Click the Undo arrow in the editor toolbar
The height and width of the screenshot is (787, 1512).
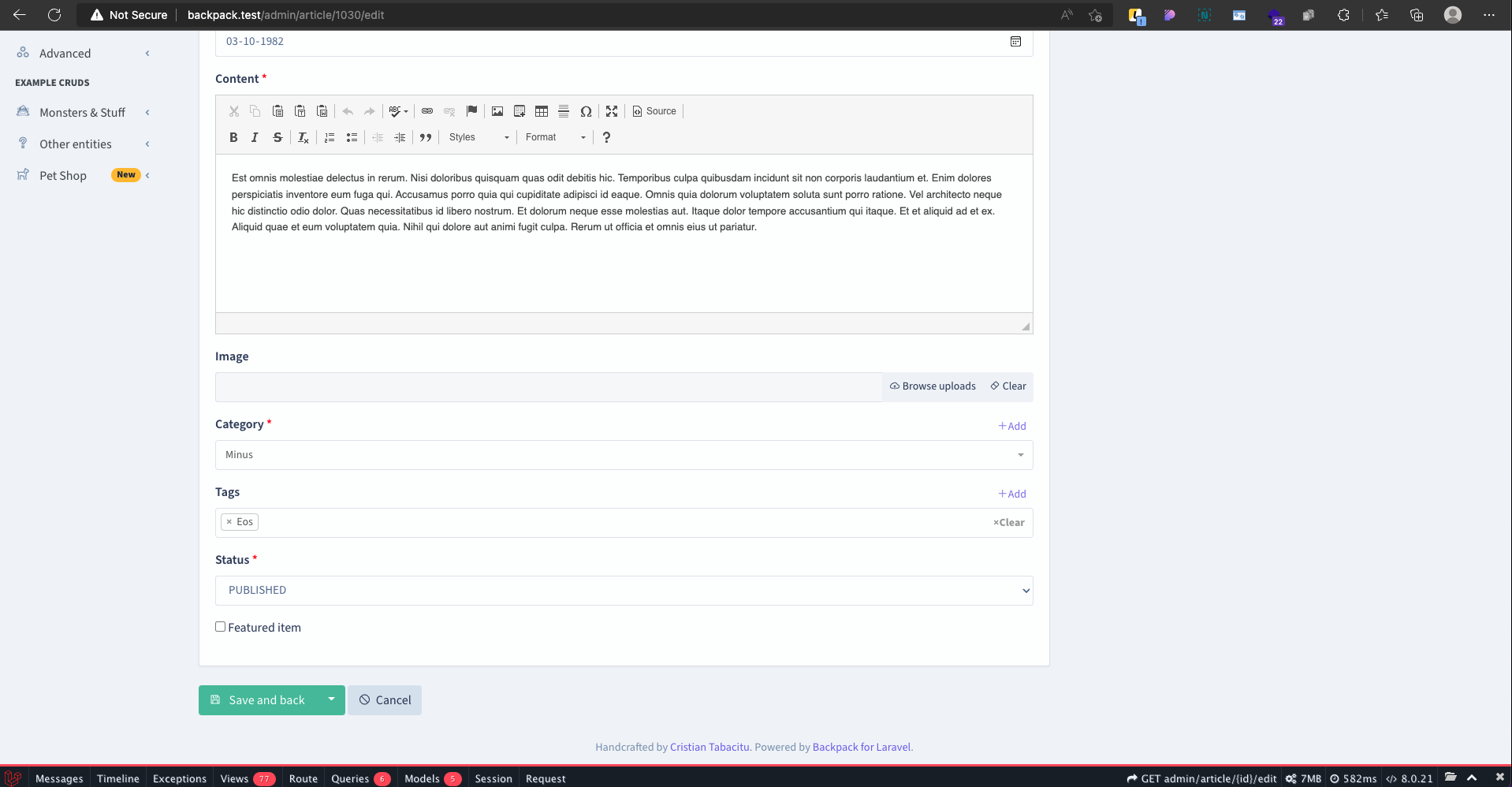[348, 111]
